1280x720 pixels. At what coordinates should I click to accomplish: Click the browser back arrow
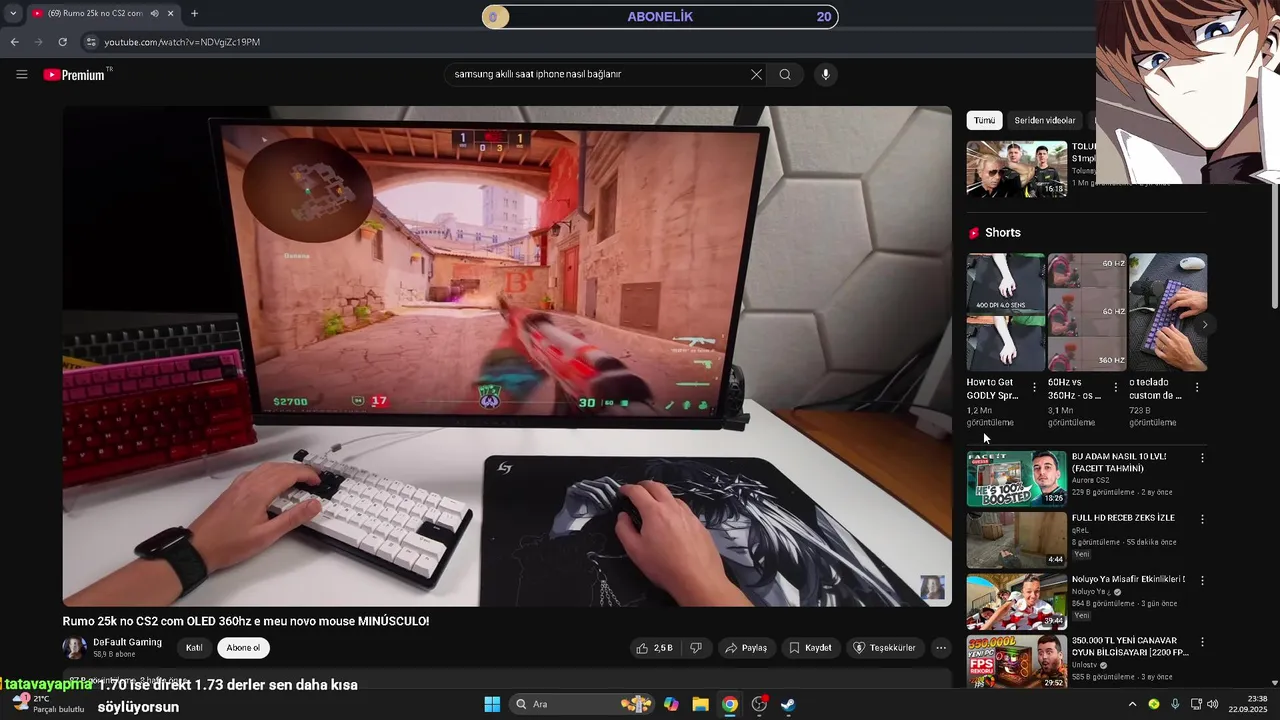point(14,42)
